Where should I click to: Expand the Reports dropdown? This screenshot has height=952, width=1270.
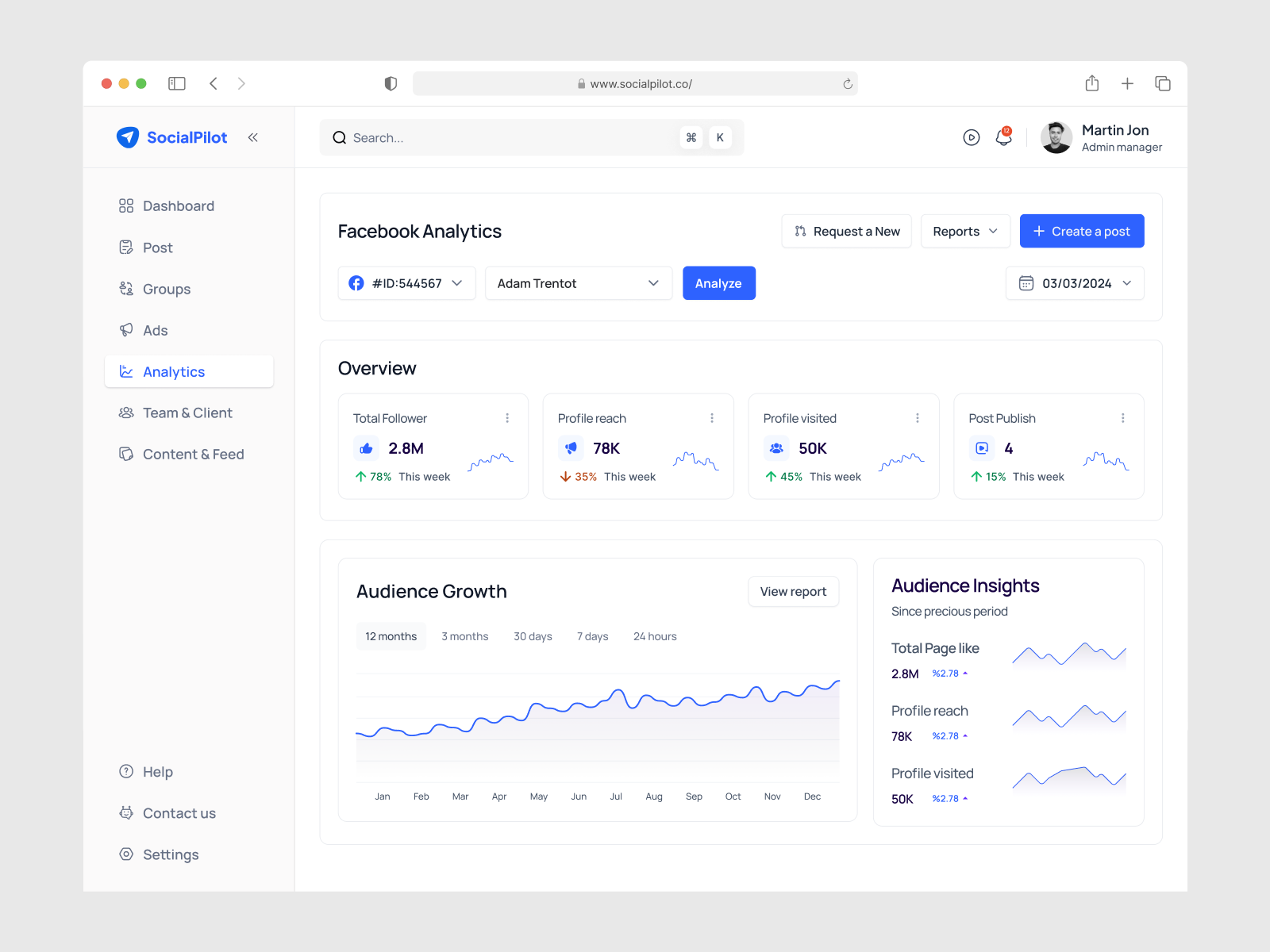pos(965,231)
